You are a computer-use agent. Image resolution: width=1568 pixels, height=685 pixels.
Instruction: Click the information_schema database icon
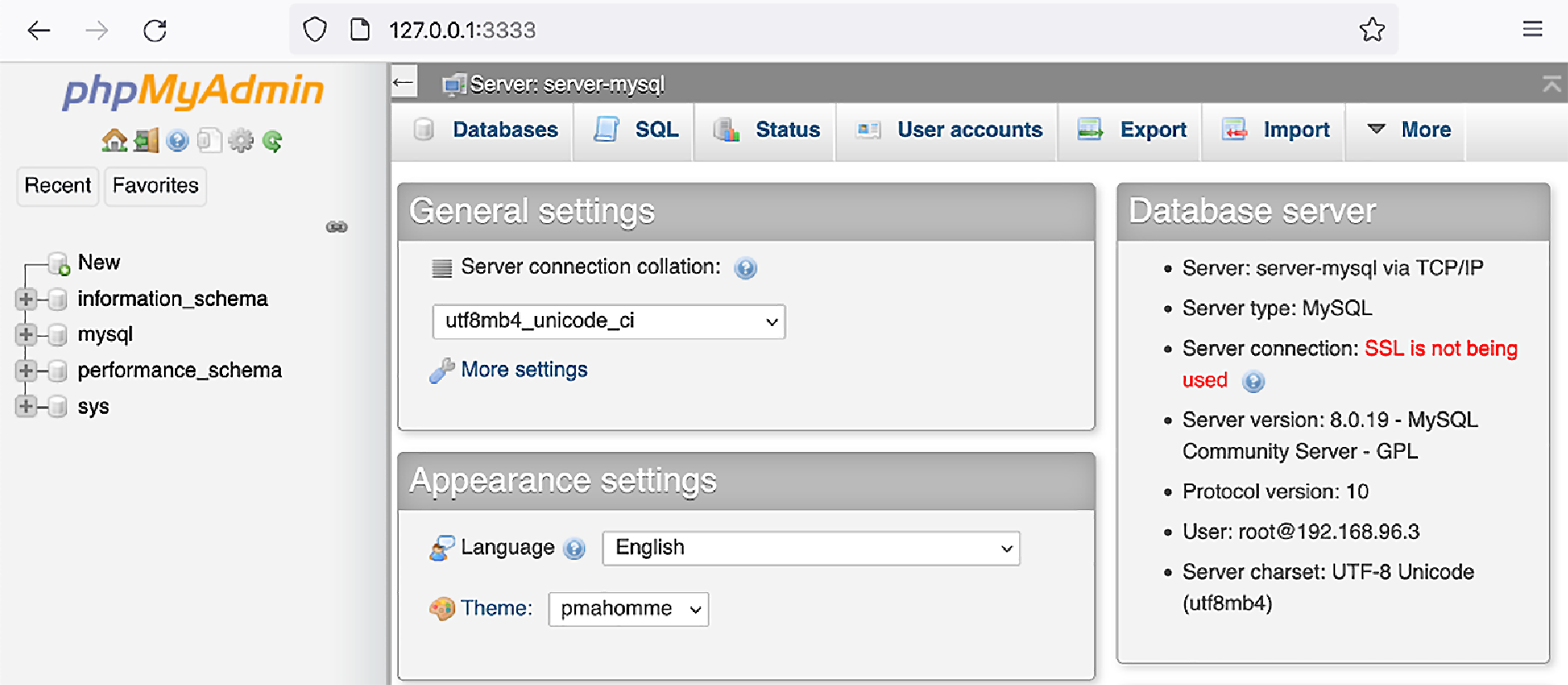click(x=57, y=299)
